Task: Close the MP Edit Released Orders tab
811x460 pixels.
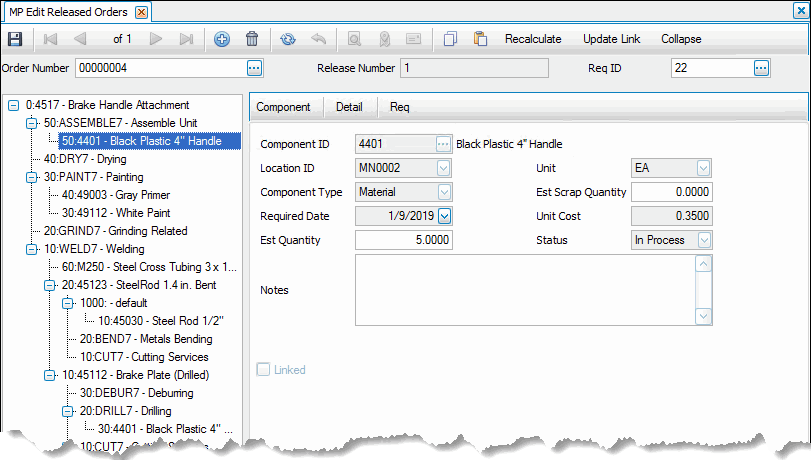Action: point(141,12)
